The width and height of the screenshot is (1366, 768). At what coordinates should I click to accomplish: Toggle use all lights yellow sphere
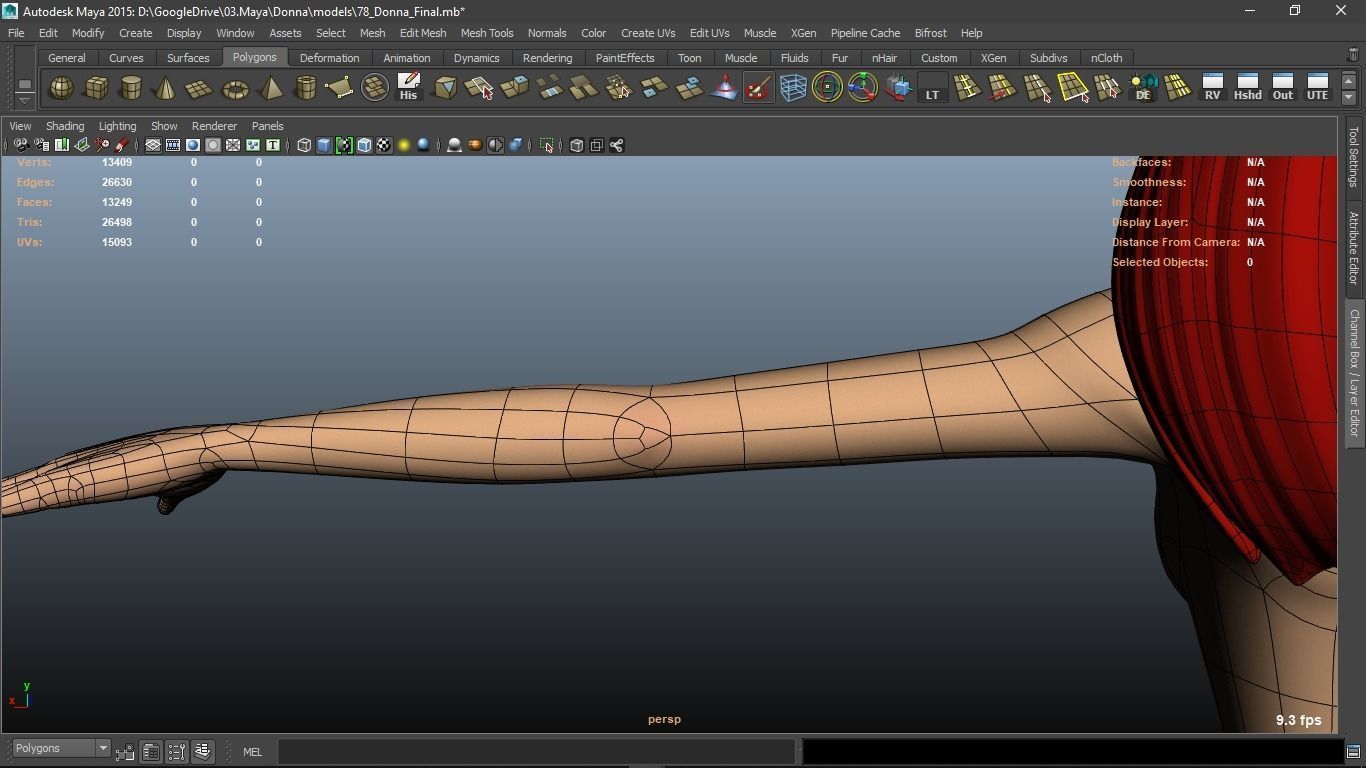pyautogui.click(x=404, y=145)
